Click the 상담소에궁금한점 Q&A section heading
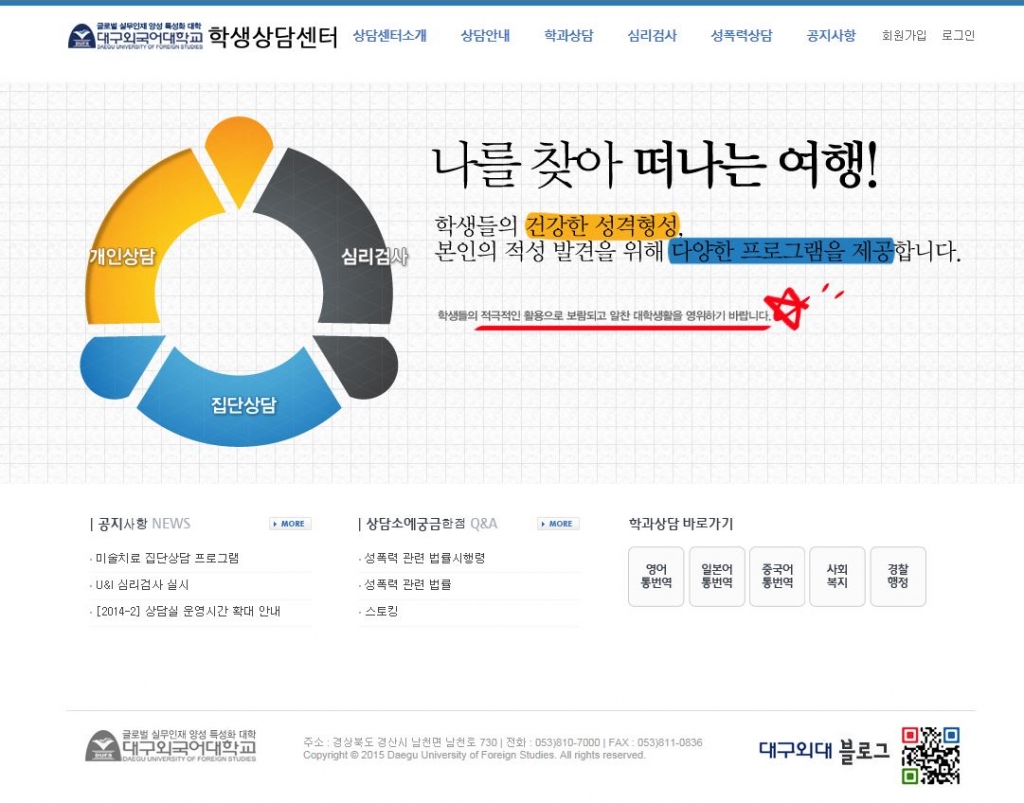The image size is (1024, 803). click(428, 524)
